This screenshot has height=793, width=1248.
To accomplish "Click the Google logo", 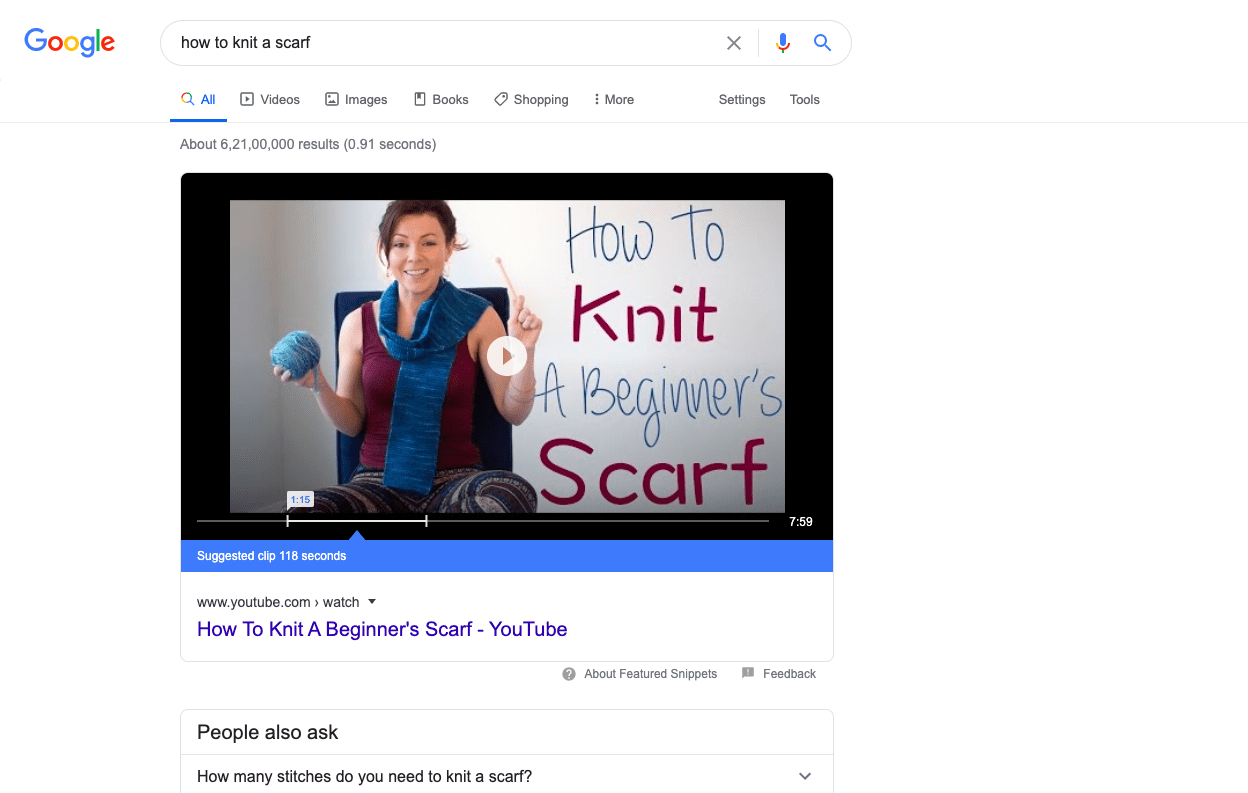I will [69, 42].
